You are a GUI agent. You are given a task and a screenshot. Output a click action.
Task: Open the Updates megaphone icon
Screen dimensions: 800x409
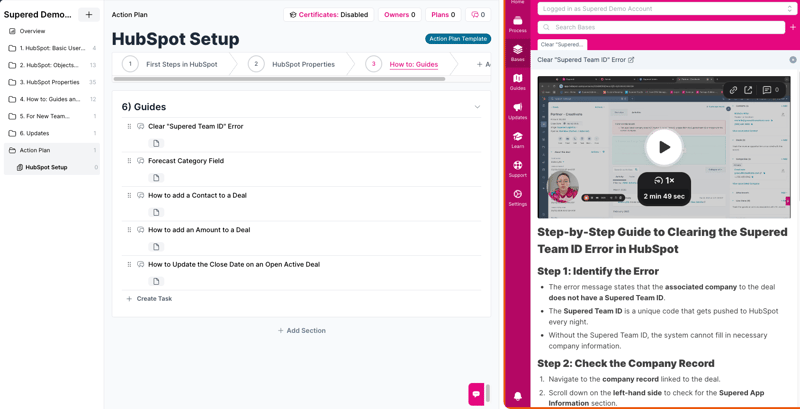point(517,111)
